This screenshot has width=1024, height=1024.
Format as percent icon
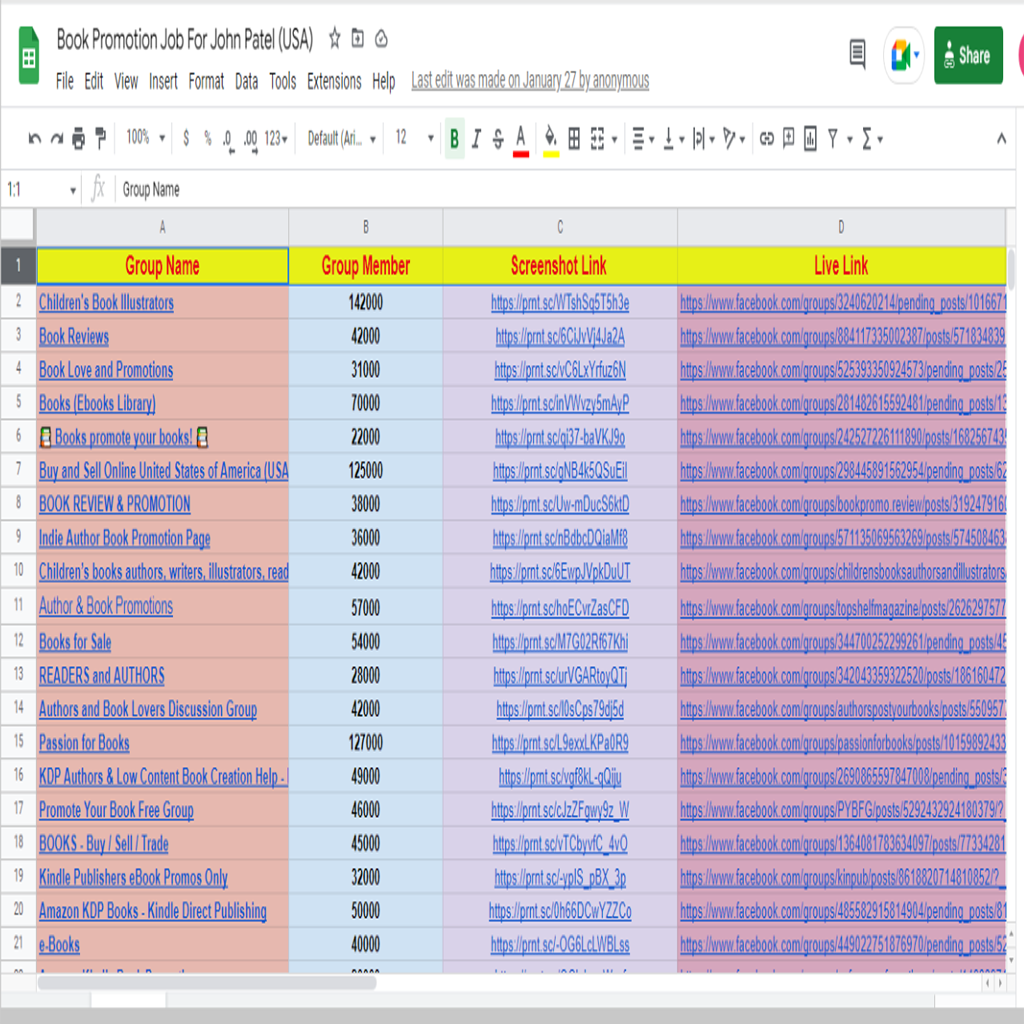click(208, 138)
